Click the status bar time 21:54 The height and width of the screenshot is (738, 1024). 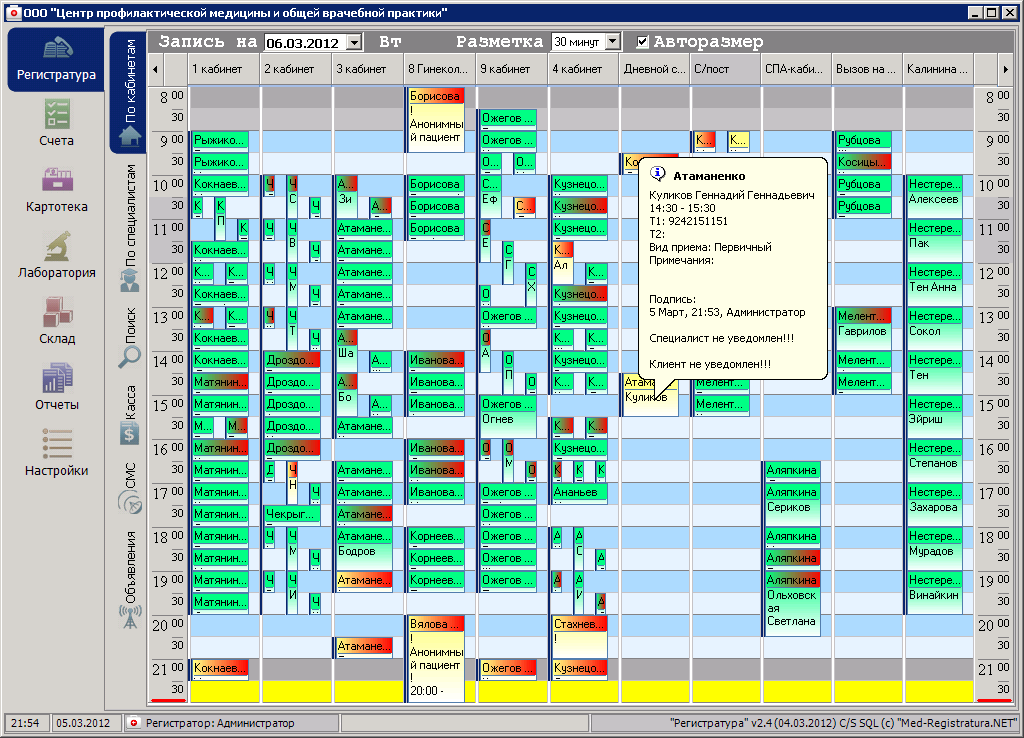pyautogui.click(x=25, y=723)
